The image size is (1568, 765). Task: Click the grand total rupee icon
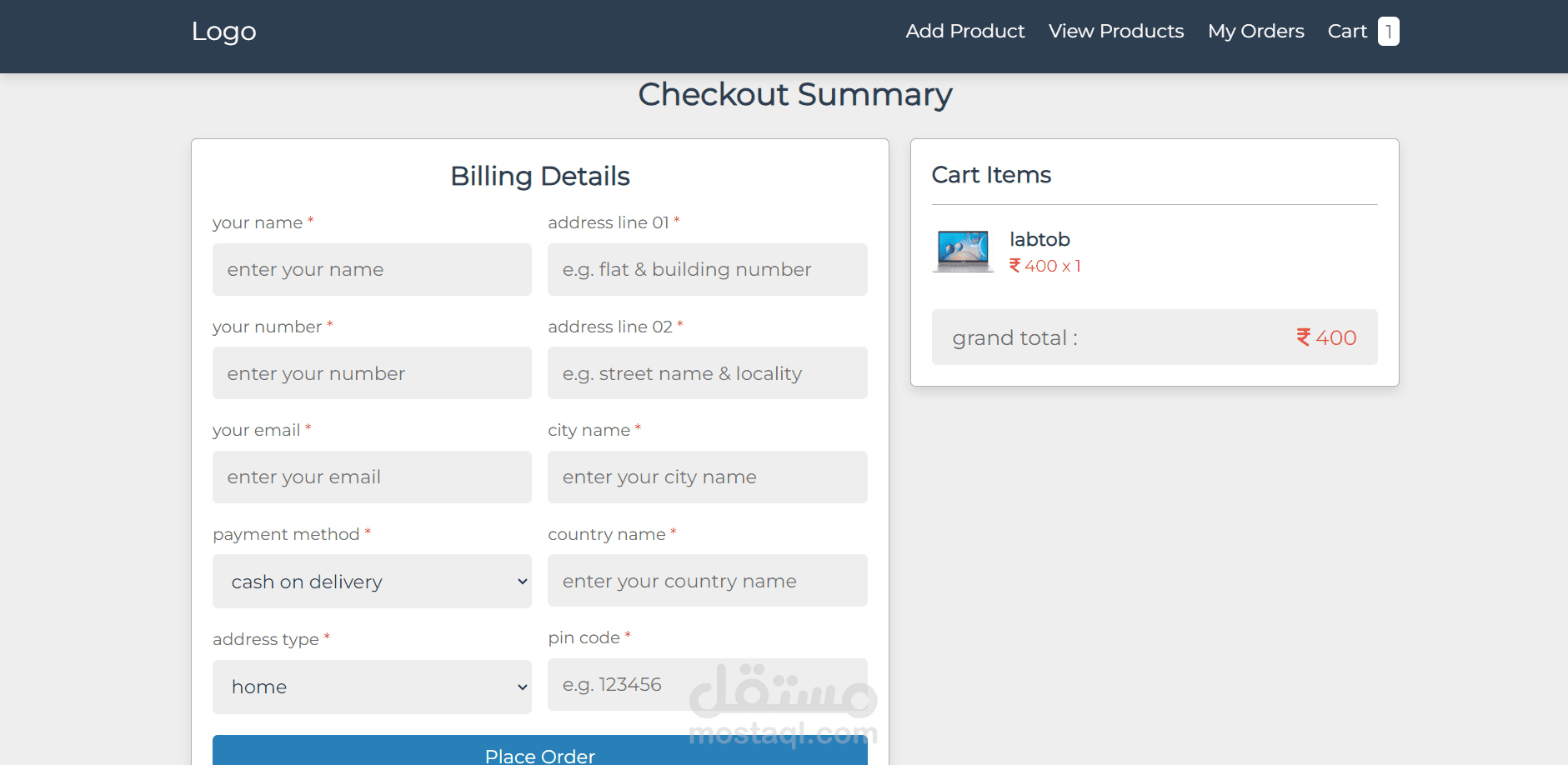coord(1304,337)
